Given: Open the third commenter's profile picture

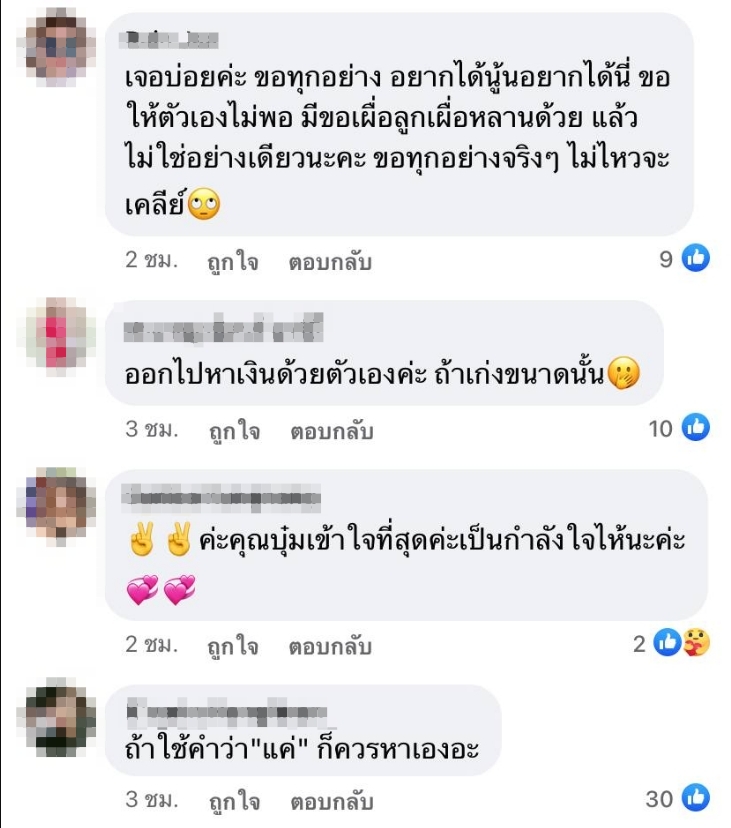Looking at the screenshot, I should [x=59, y=506].
